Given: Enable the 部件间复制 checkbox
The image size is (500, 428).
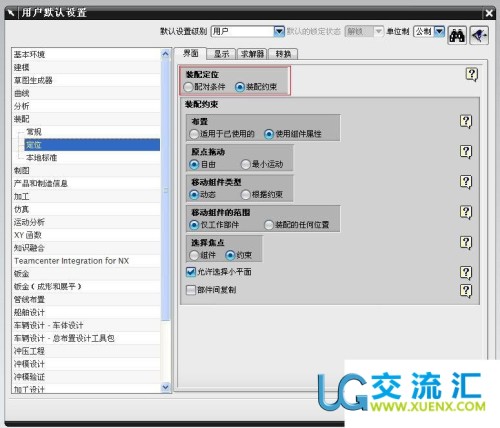Looking at the screenshot, I should [191, 290].
